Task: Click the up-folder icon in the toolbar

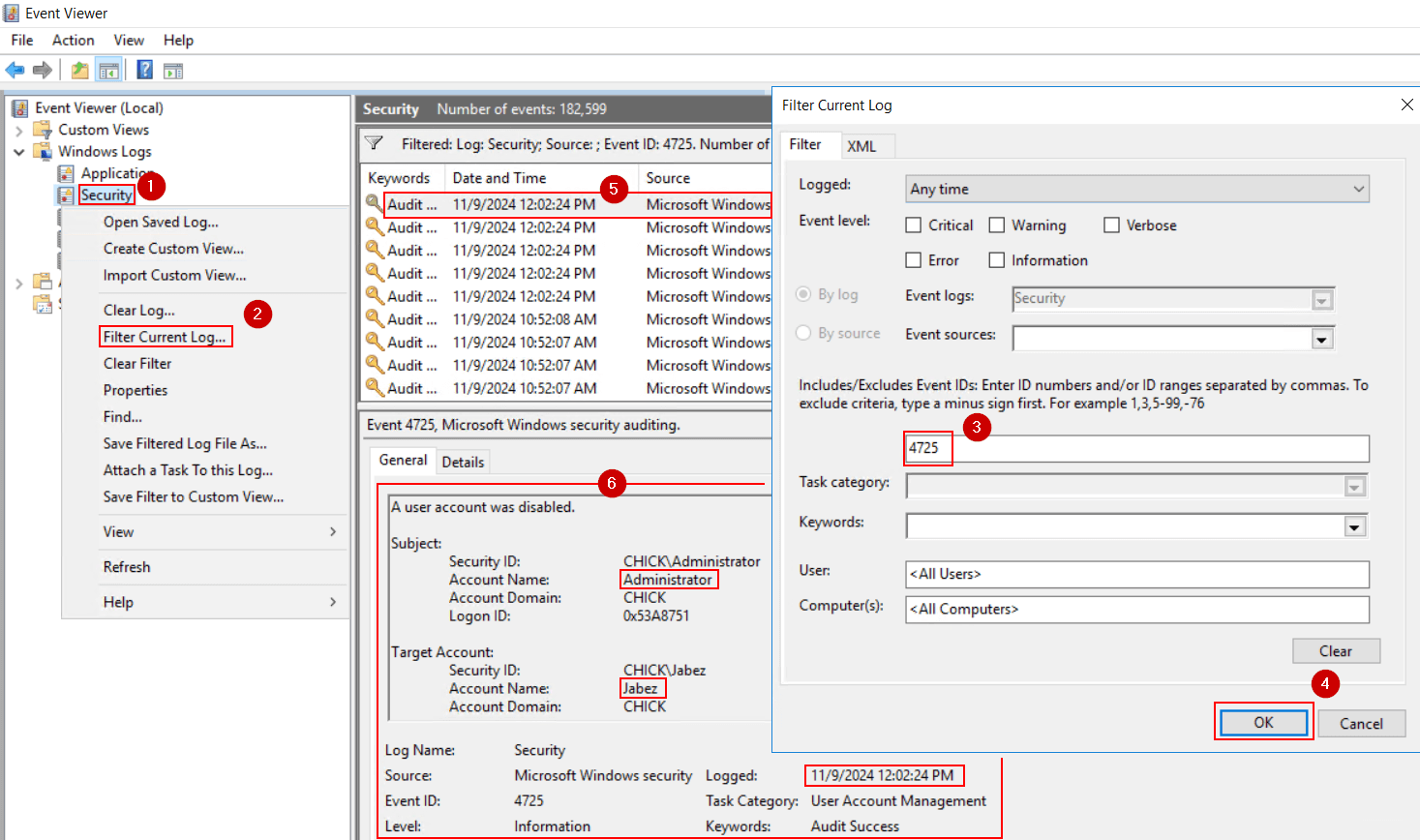Action: click(79, 69)
